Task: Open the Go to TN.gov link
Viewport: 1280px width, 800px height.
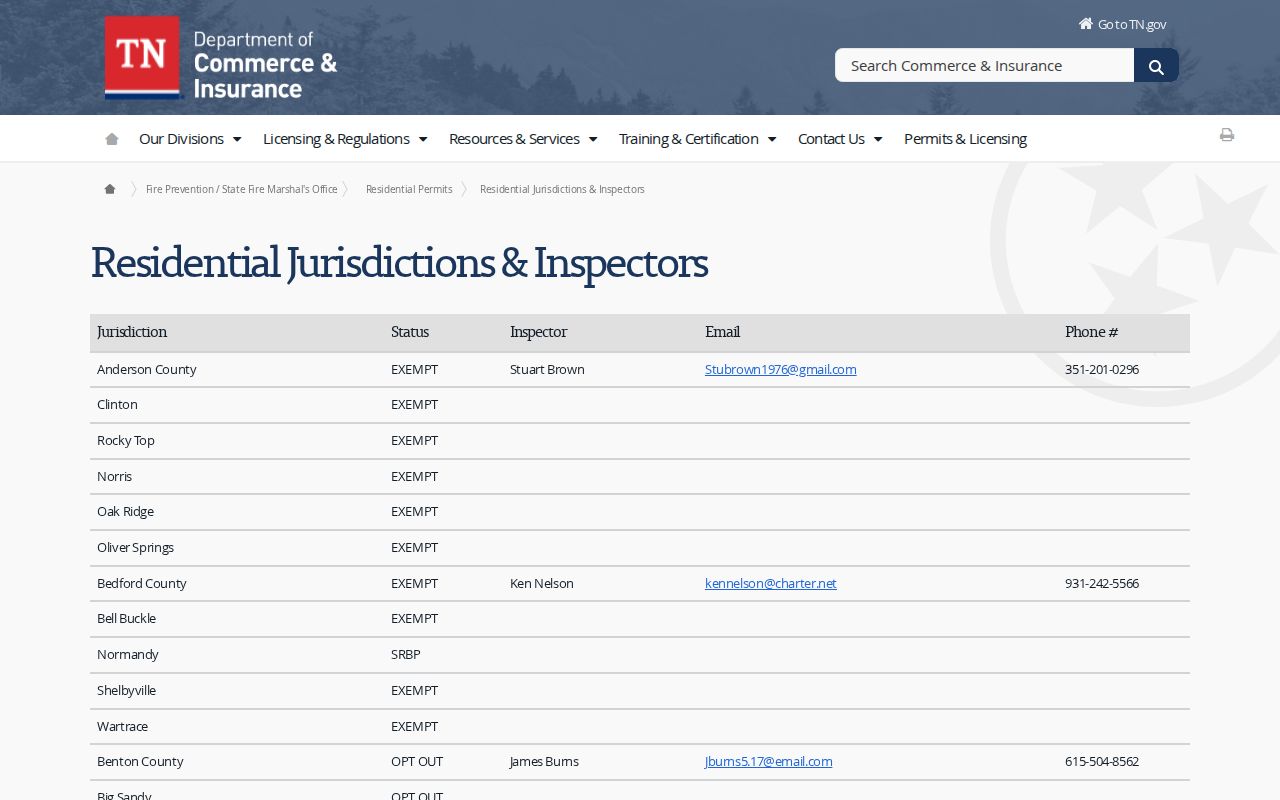Action: 1132,24
